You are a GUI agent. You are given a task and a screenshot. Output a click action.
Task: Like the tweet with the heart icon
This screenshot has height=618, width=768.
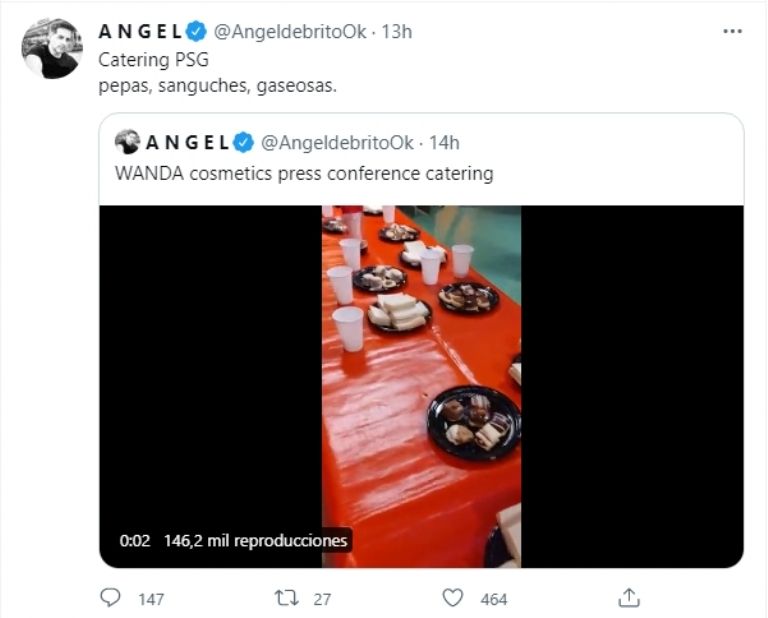point(453,598)
